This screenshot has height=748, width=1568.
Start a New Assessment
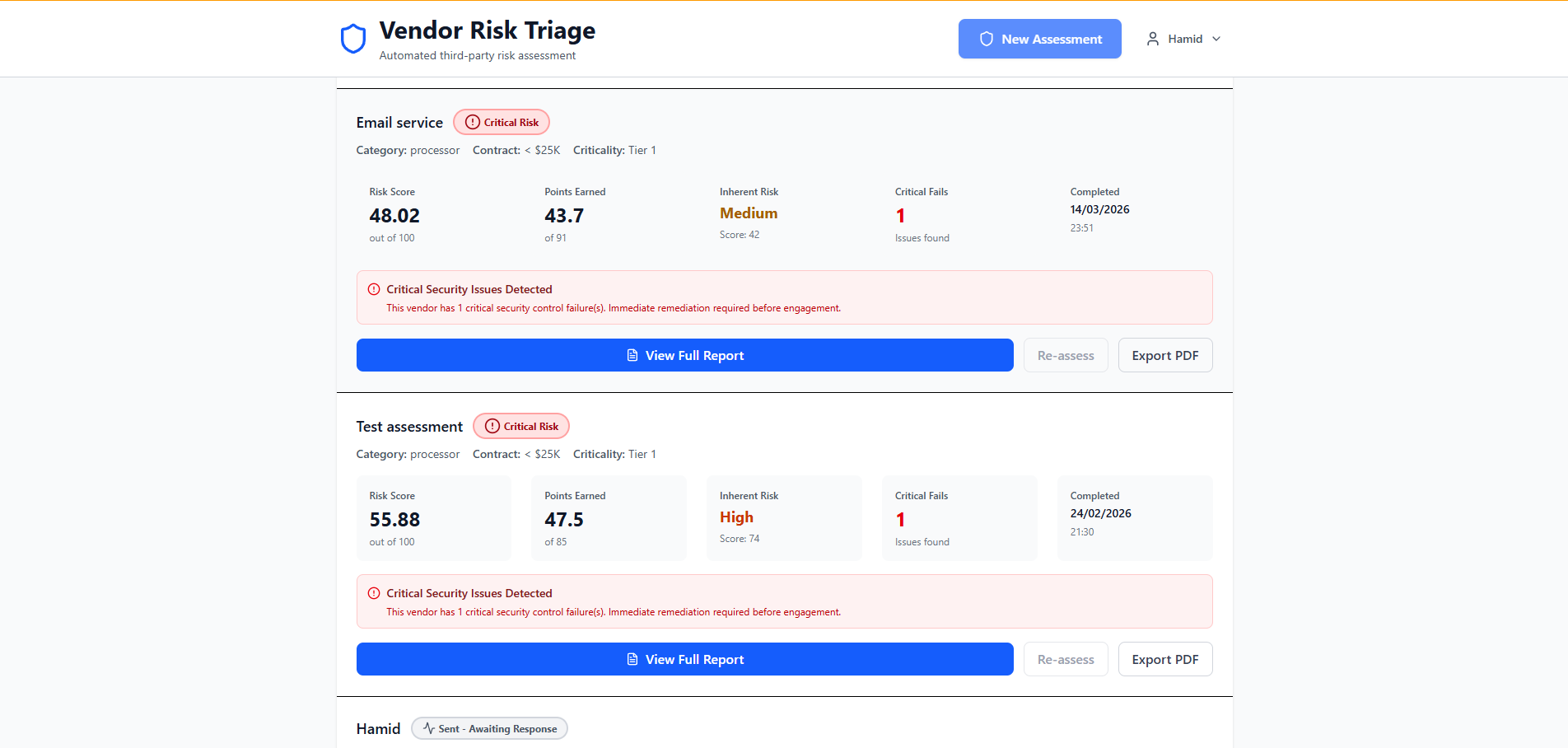pyautogui.click(x=1039, y=39)
